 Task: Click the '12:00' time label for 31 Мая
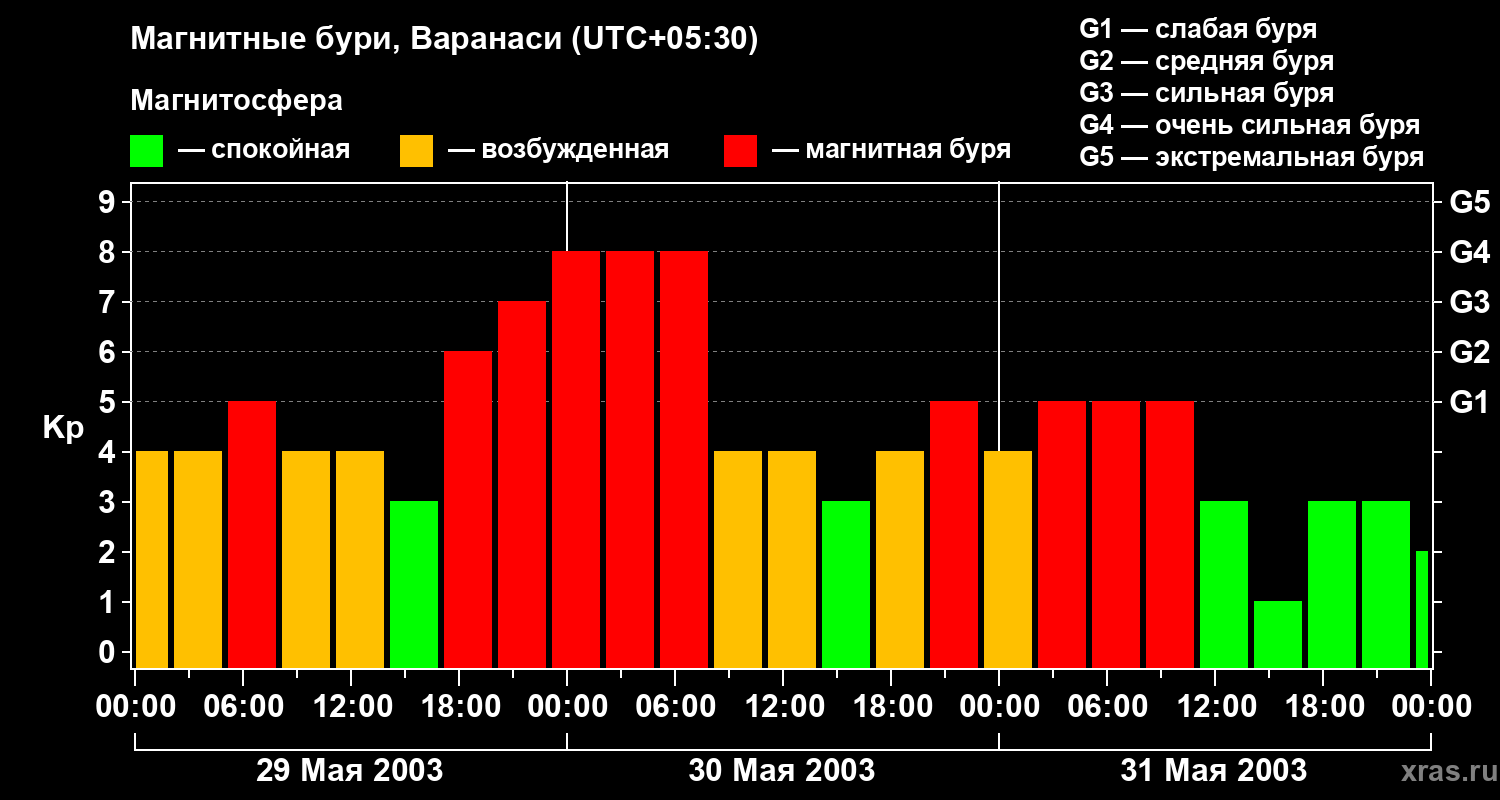coord(1215,706)
